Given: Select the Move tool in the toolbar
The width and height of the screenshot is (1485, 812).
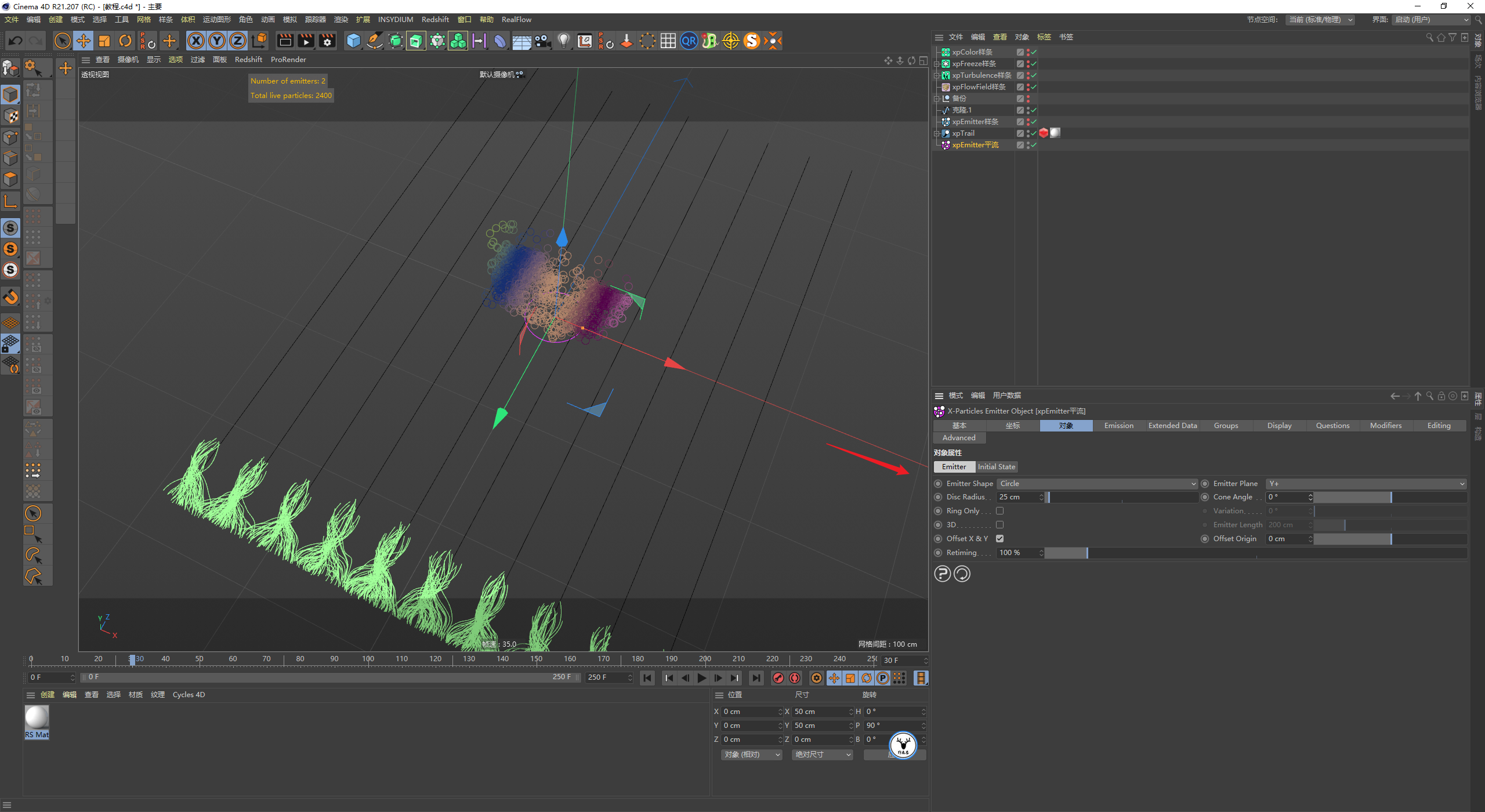Looking at the screenshot, I should tap(84, 41).
